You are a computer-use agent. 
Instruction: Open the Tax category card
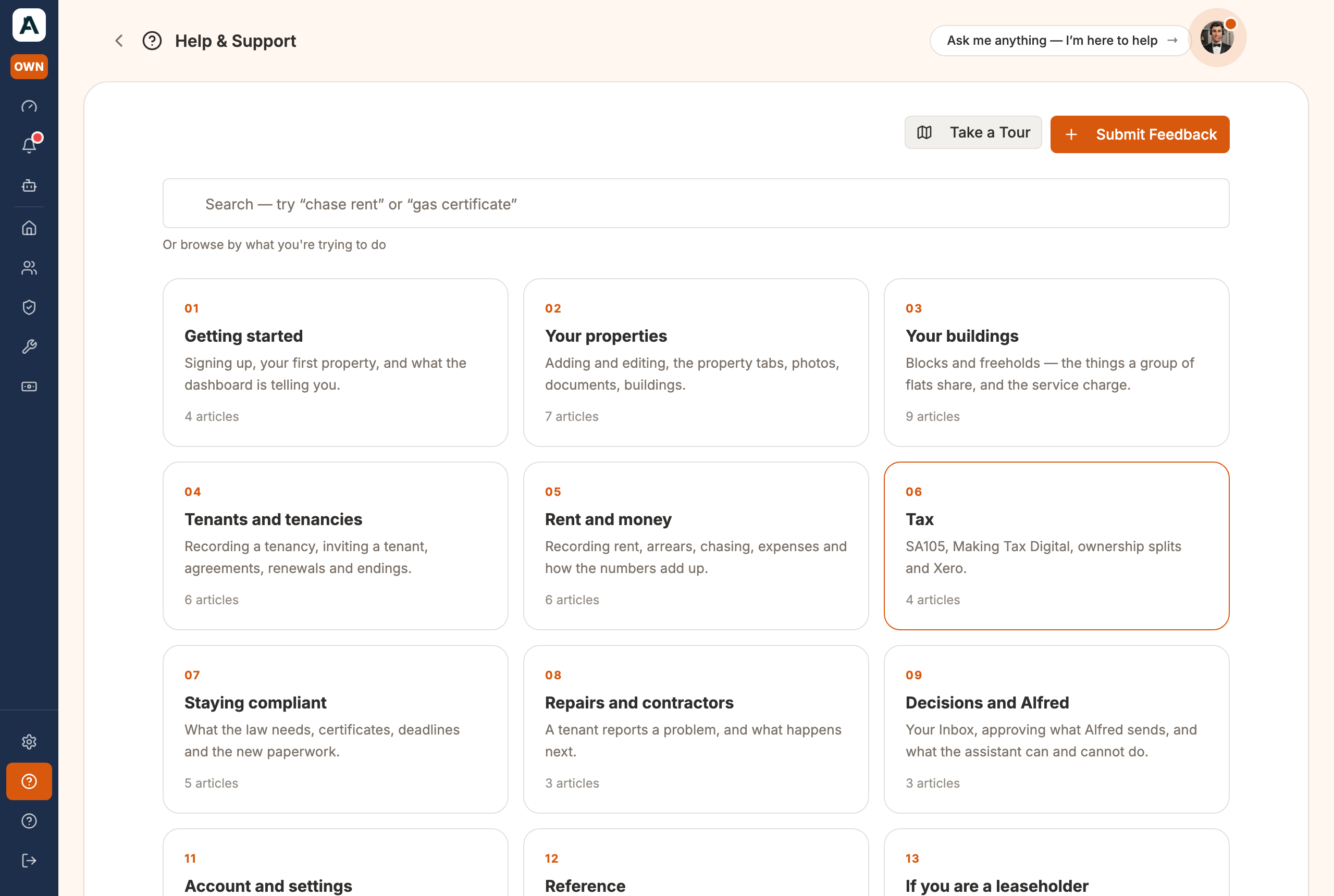tap(1056, 546)
